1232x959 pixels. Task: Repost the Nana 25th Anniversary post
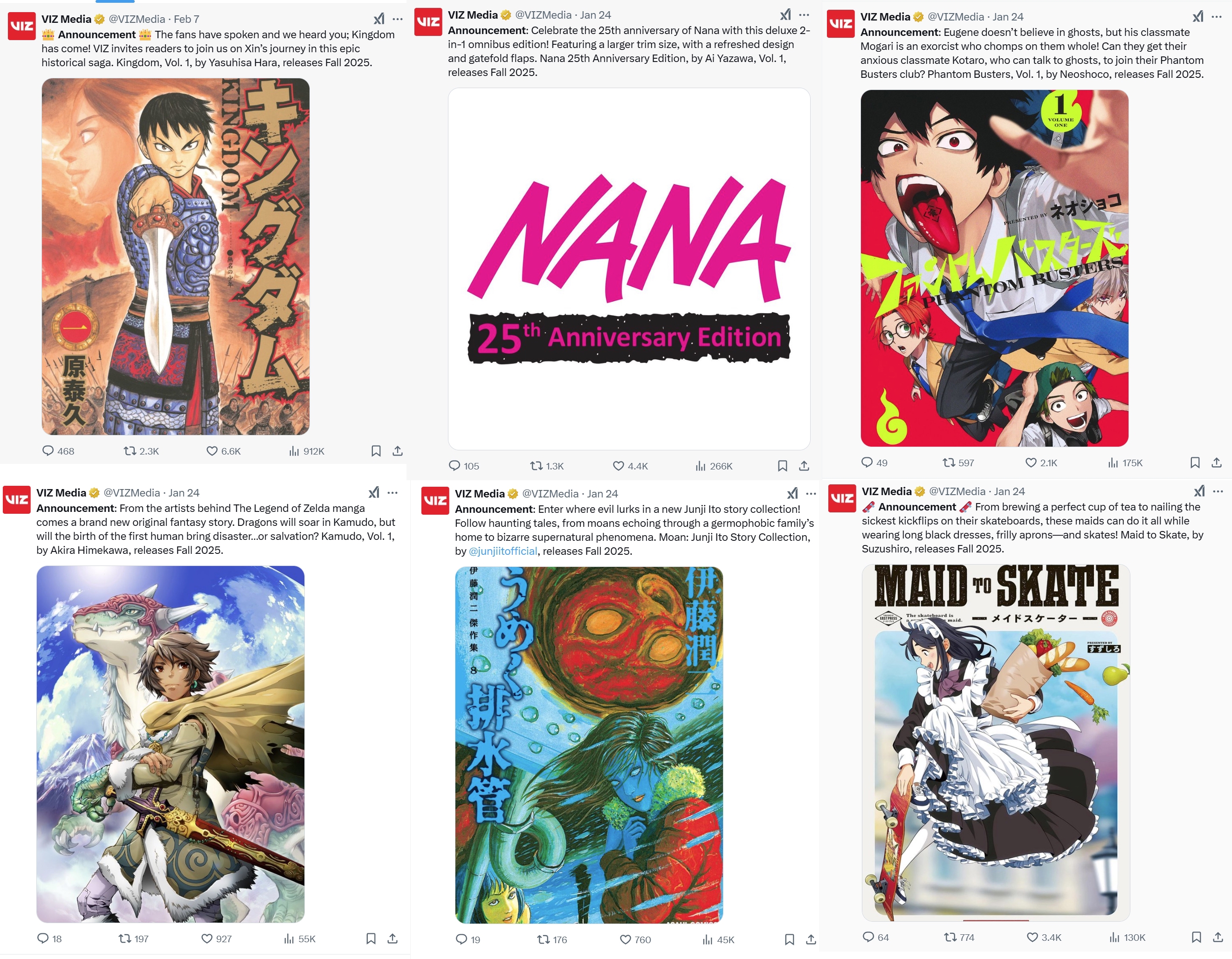click(547, 466)
